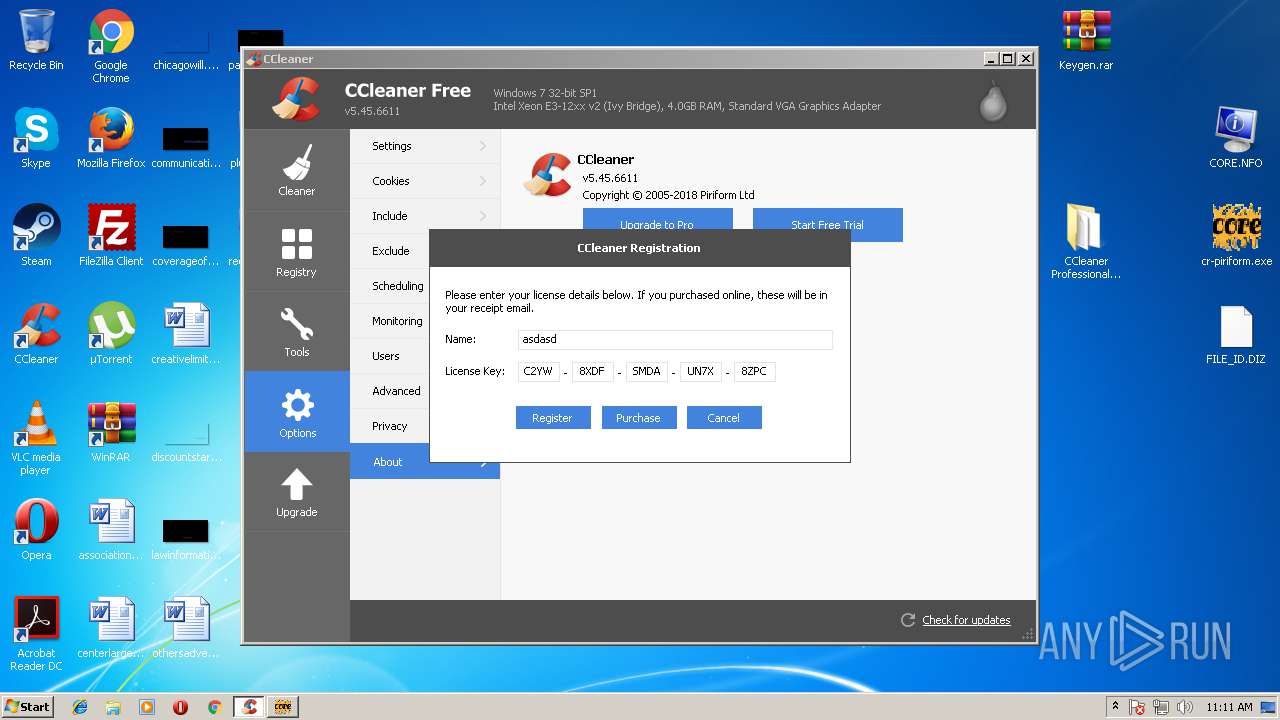Open Settings options page

[425, 146]
